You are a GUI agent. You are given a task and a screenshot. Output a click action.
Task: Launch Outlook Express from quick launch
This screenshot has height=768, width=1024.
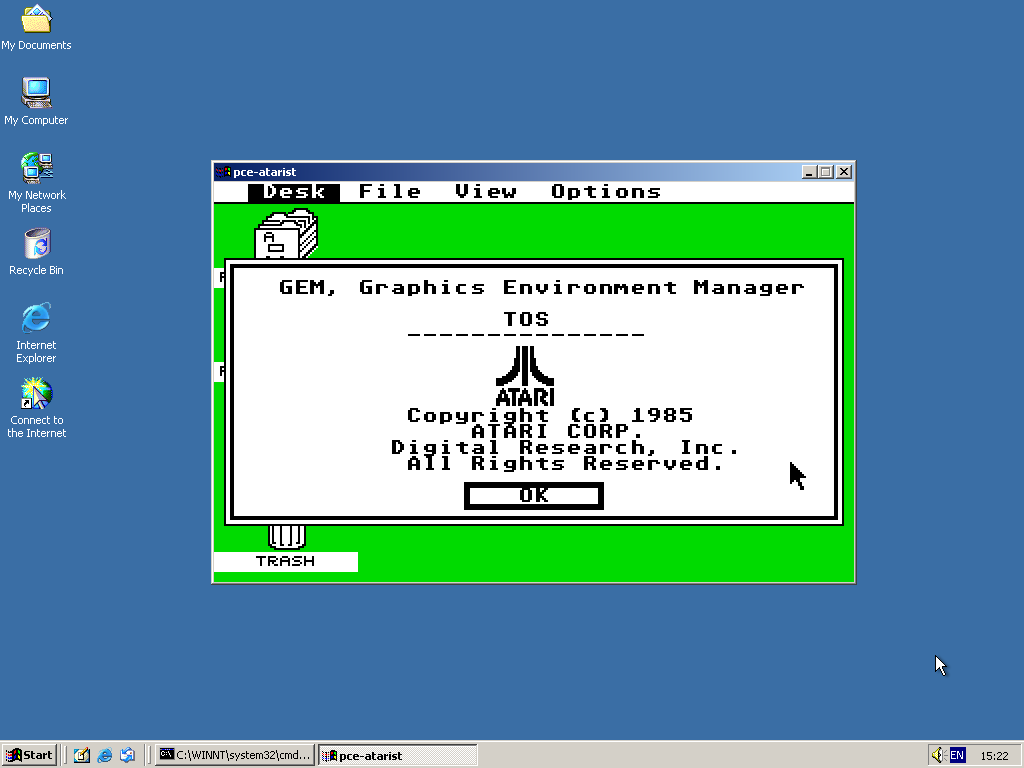127,756
